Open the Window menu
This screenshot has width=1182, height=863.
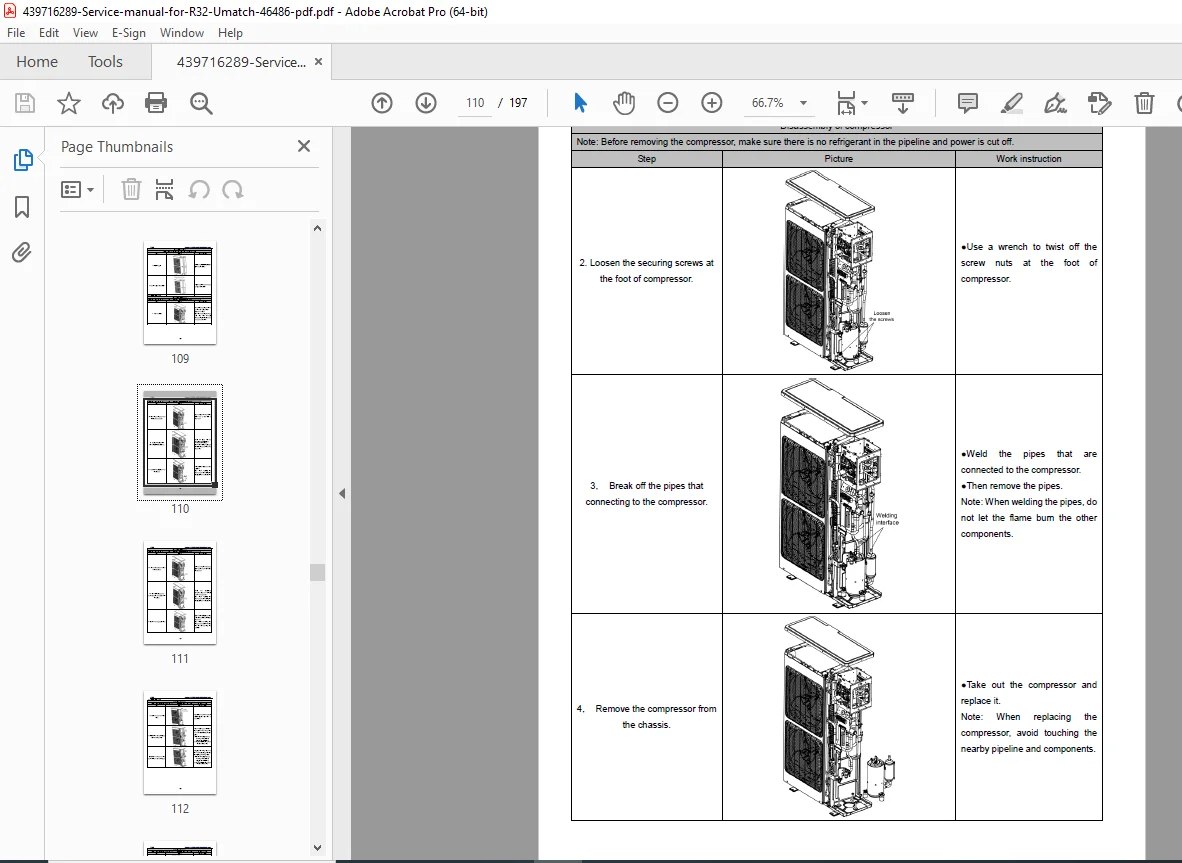click(x=182, y=33)
